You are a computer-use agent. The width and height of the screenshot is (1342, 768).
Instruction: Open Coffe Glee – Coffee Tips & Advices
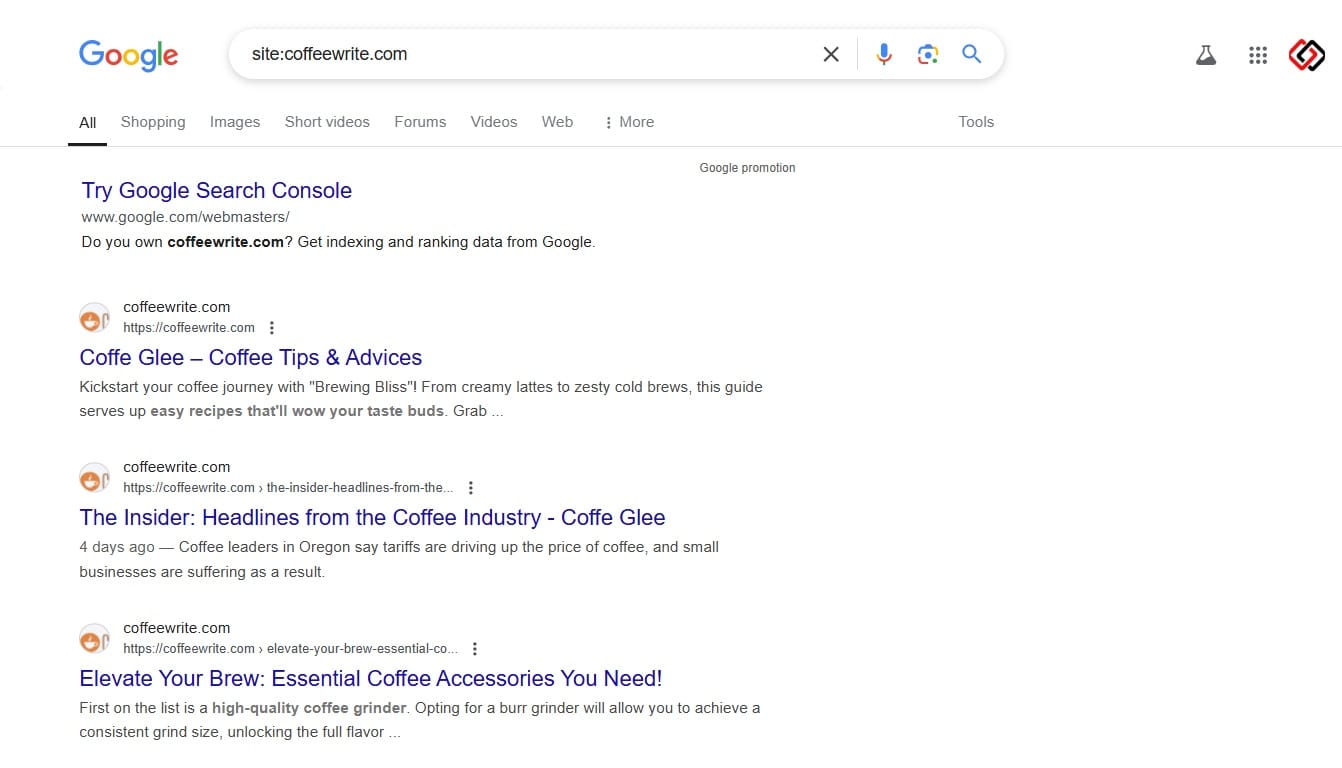pos(250,357)
